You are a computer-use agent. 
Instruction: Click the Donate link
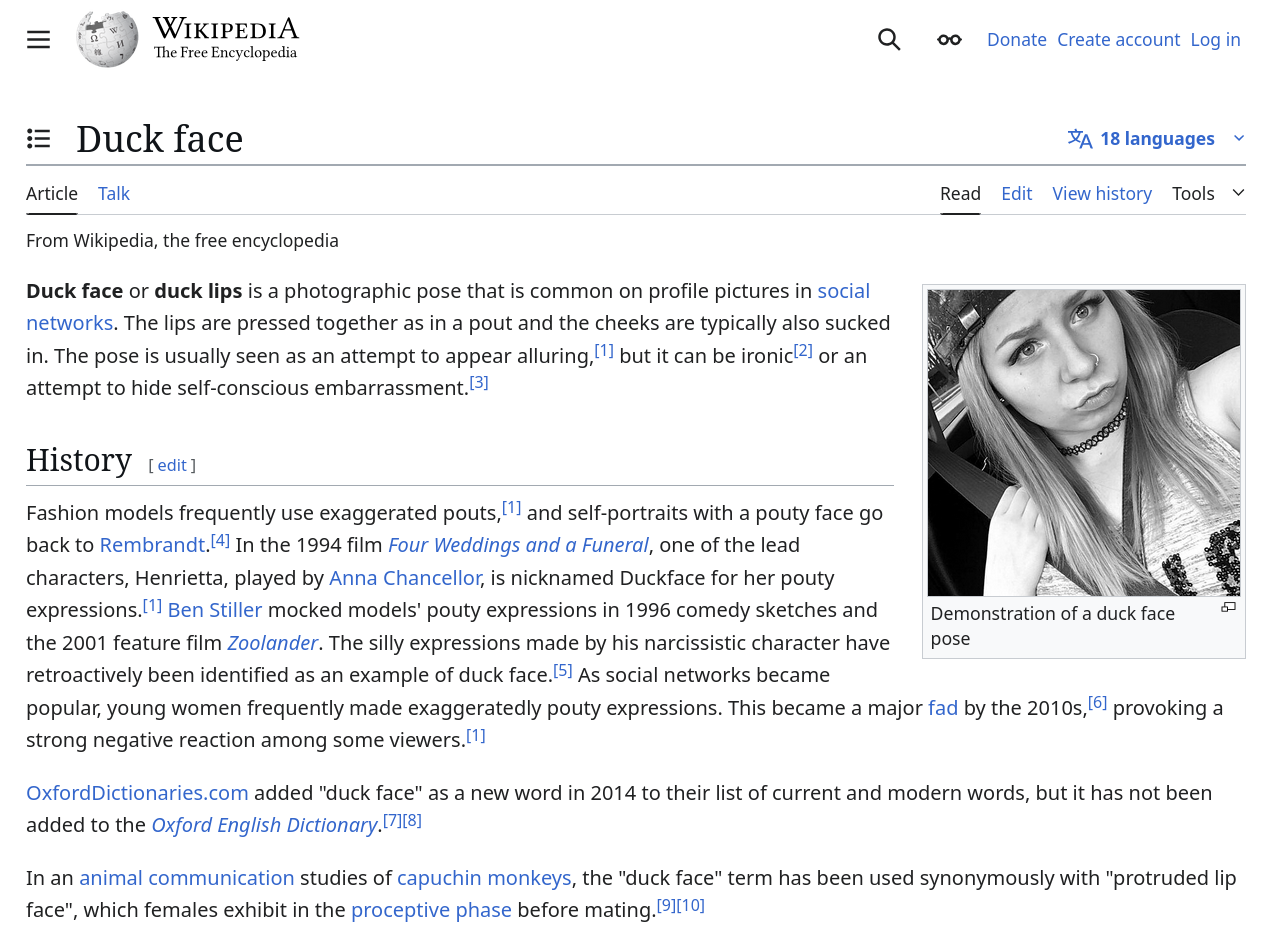pos(1016,39)
